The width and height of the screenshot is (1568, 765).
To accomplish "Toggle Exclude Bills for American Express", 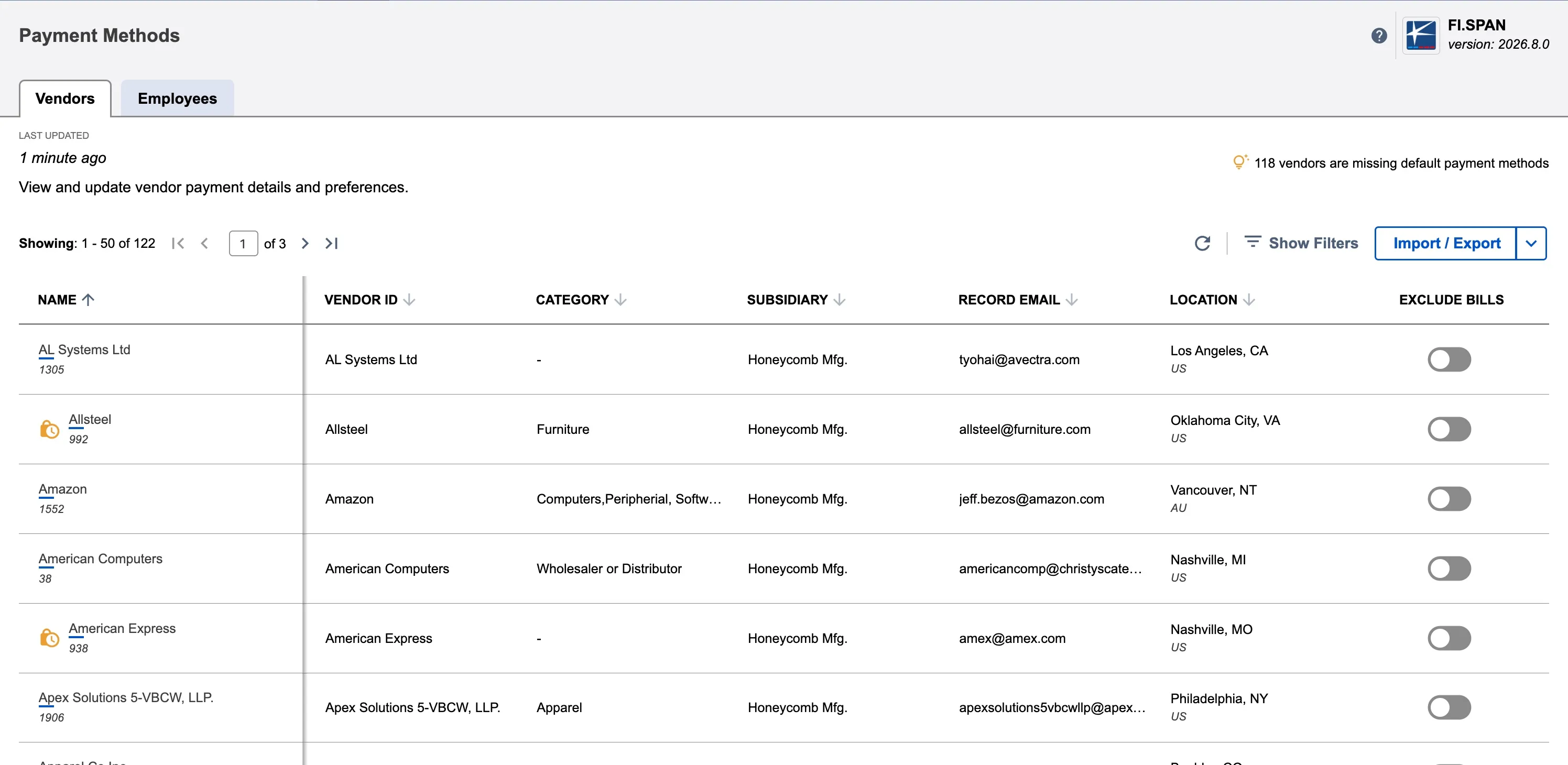I will 1449,638.
